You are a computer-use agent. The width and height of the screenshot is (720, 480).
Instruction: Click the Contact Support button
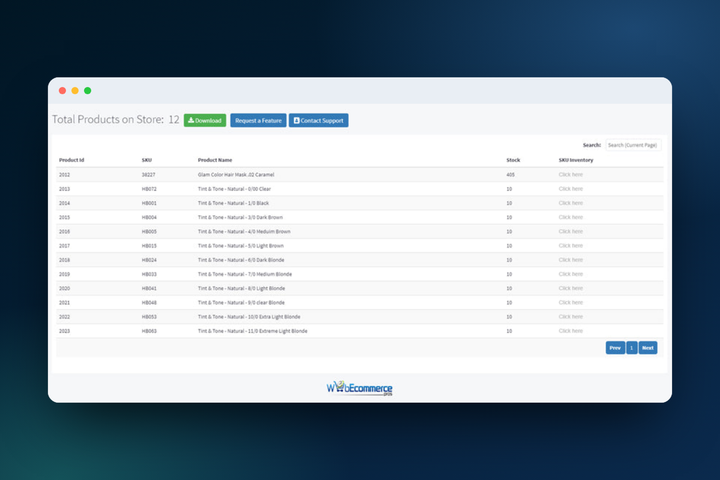pos(318,120)
